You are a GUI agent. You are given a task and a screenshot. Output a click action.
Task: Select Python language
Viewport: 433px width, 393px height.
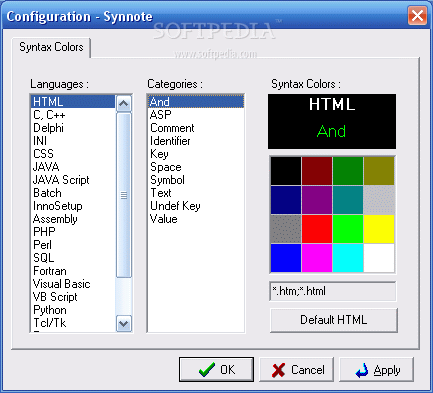73,310
